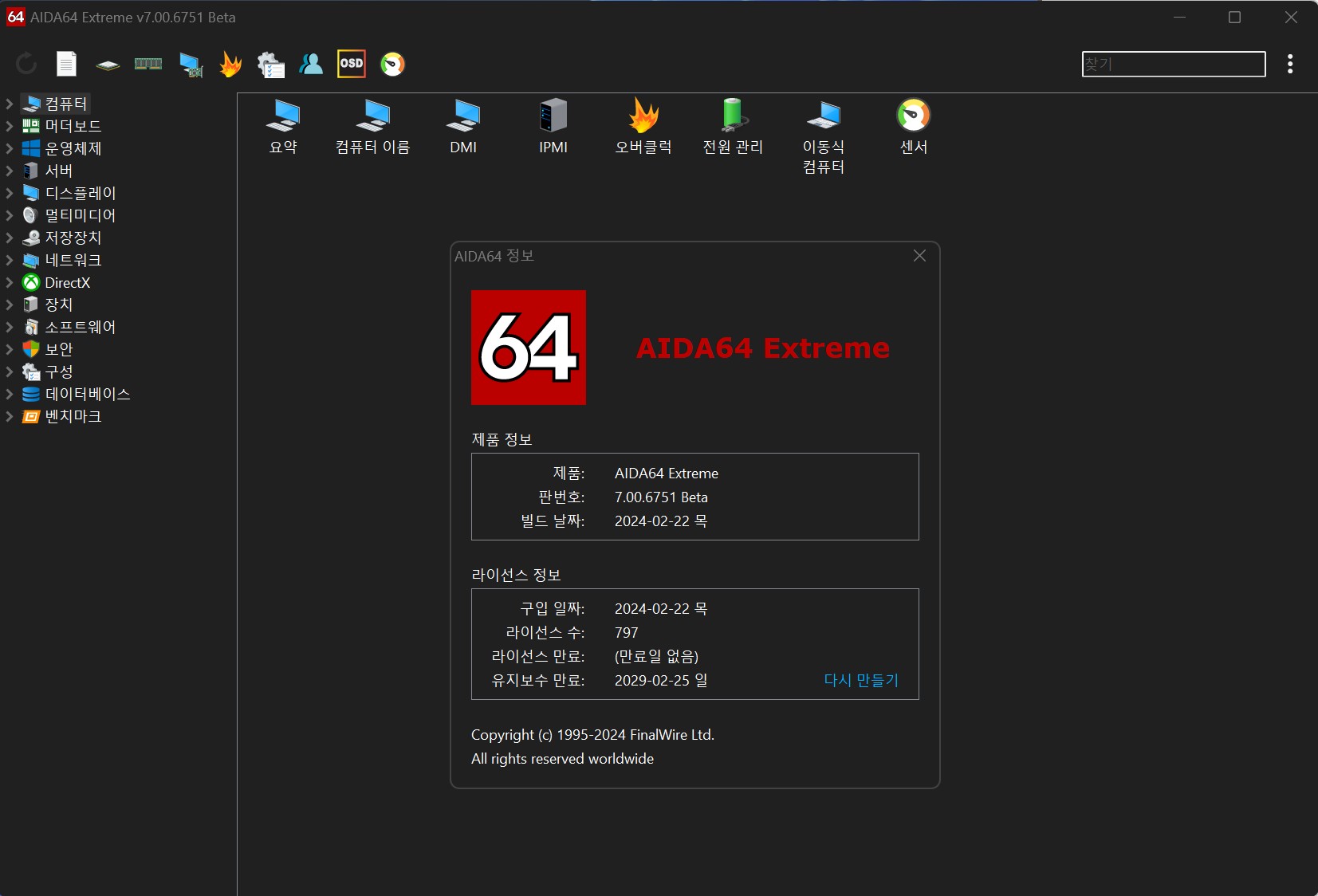Click the motherboard chip toolbar icon
Viewport: 1318px width, 896px height.
(108, 65)
